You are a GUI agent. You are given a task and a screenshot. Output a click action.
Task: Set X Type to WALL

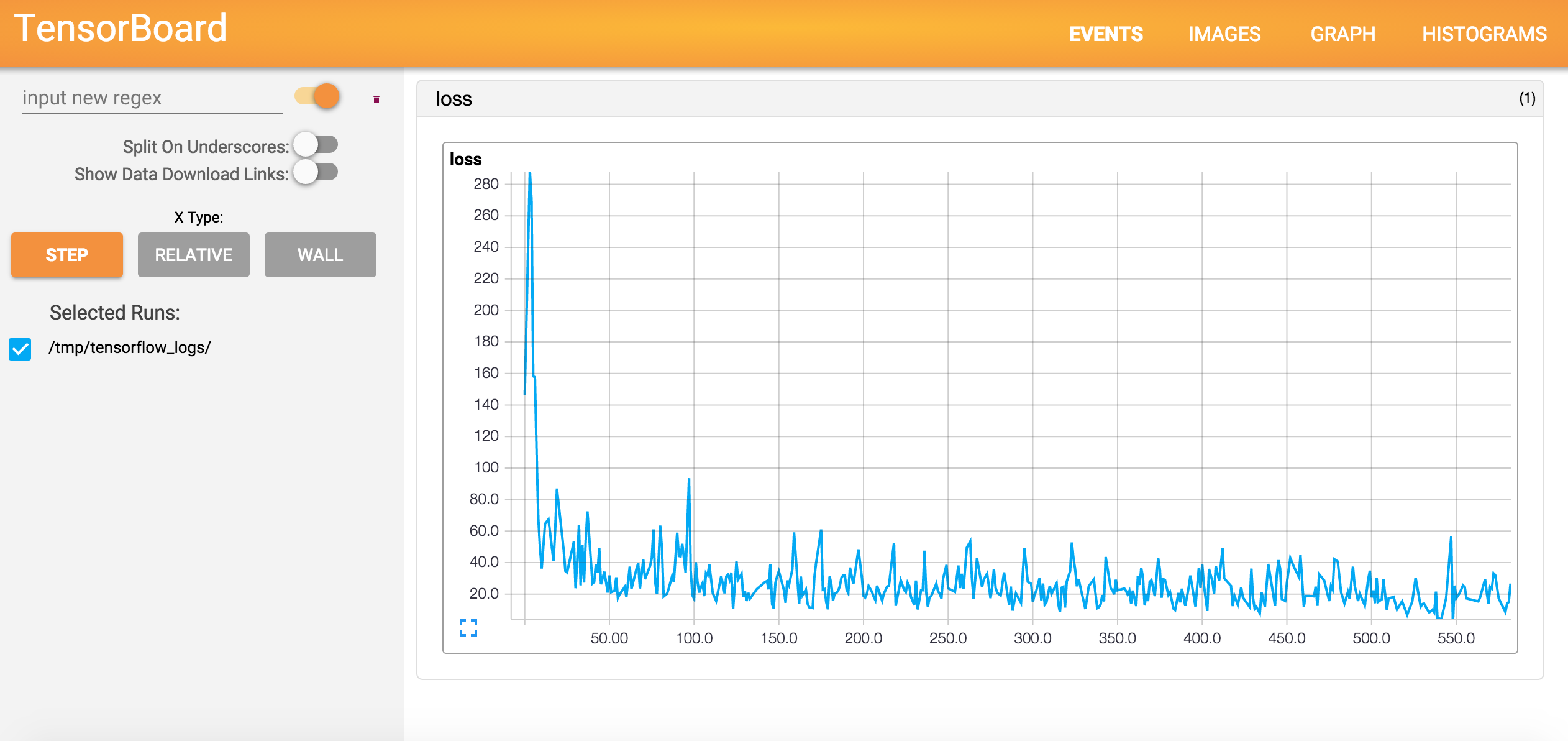coord(320,255)
